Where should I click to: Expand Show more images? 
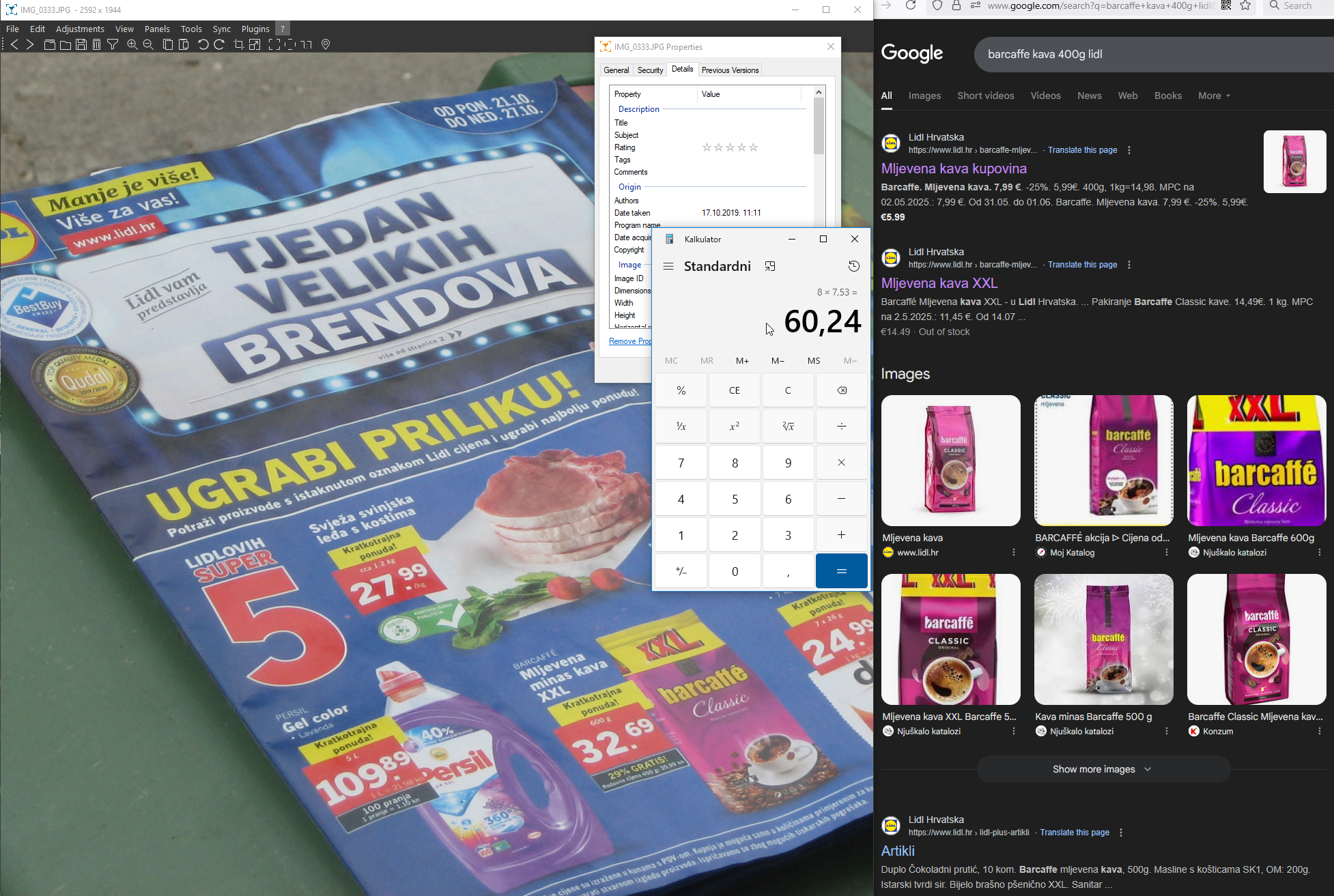pos(1103,769)
